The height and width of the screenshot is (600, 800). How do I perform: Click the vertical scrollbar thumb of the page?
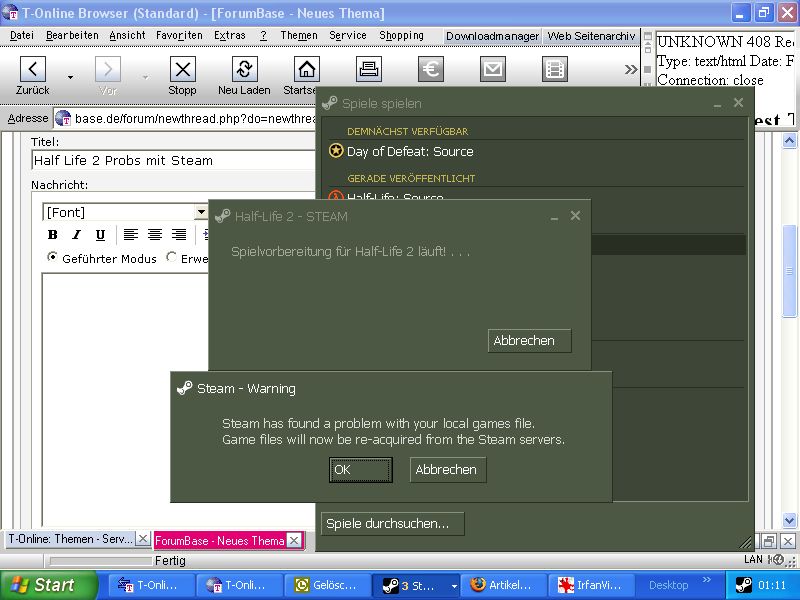click(789, 271)
